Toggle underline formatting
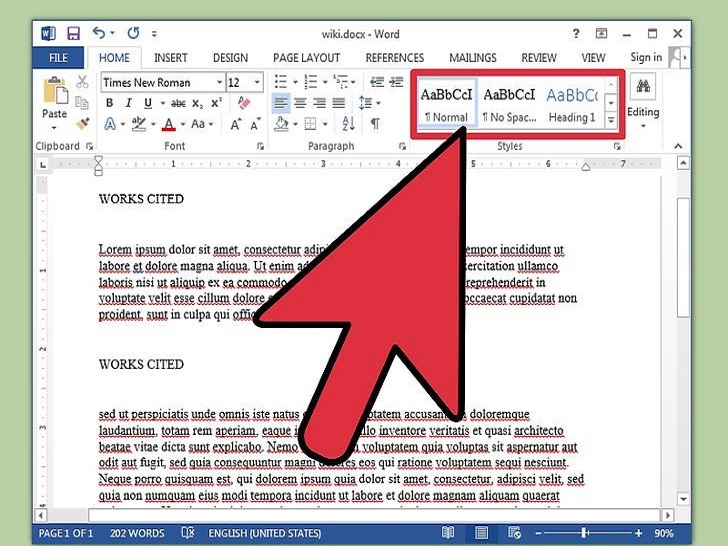The height and width of the screenshot is (546, 728). tap(148, 103)
